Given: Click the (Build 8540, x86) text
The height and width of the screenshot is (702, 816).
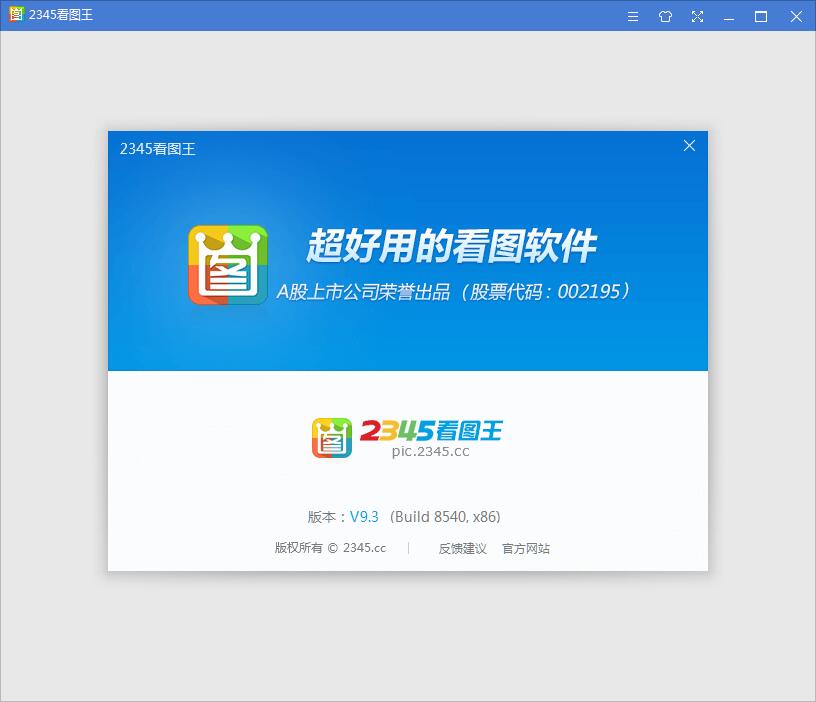Looking at the screenshot, I should [445, 517].
